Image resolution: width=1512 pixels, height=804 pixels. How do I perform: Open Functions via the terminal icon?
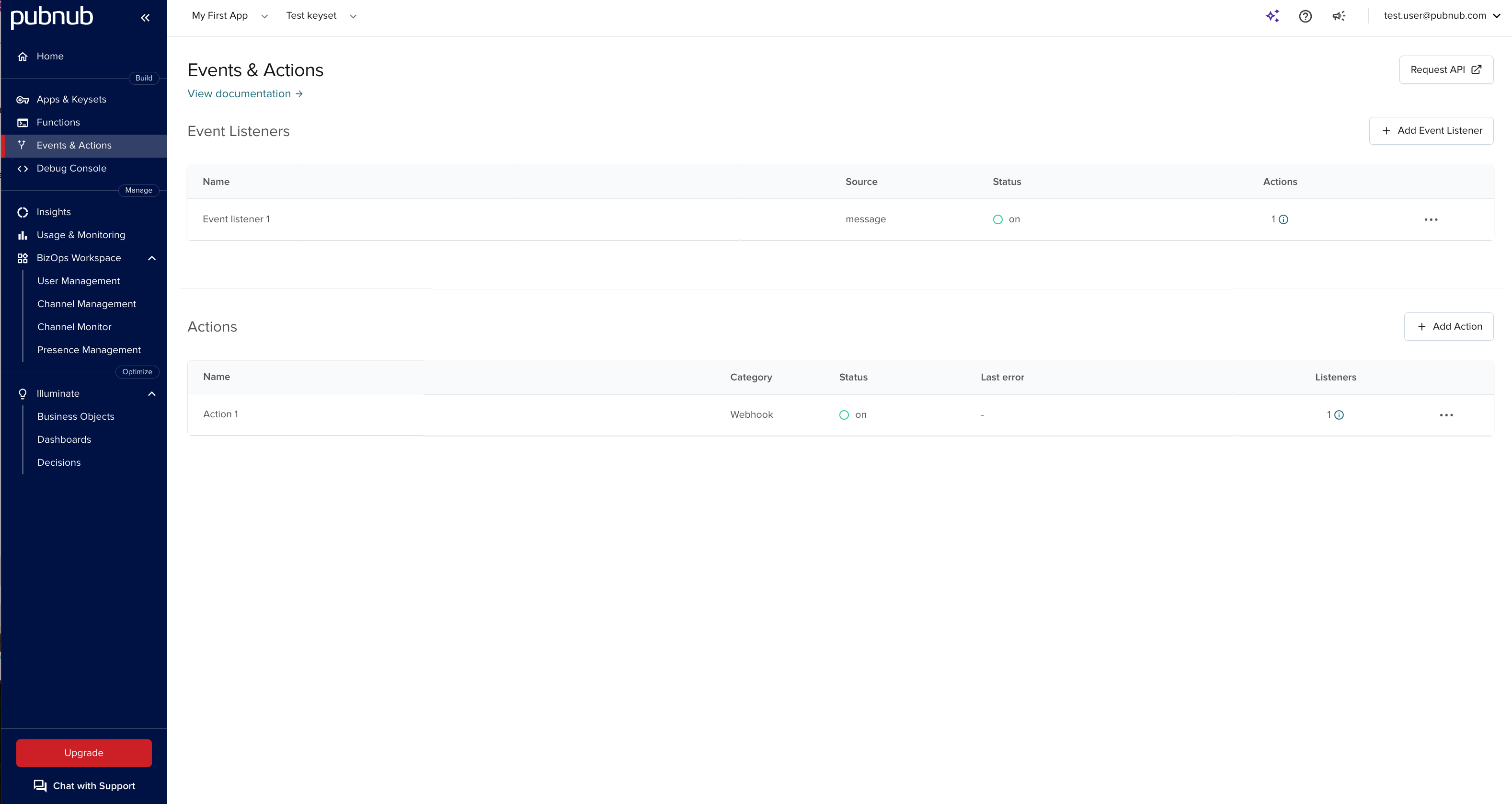coord(23,122)
